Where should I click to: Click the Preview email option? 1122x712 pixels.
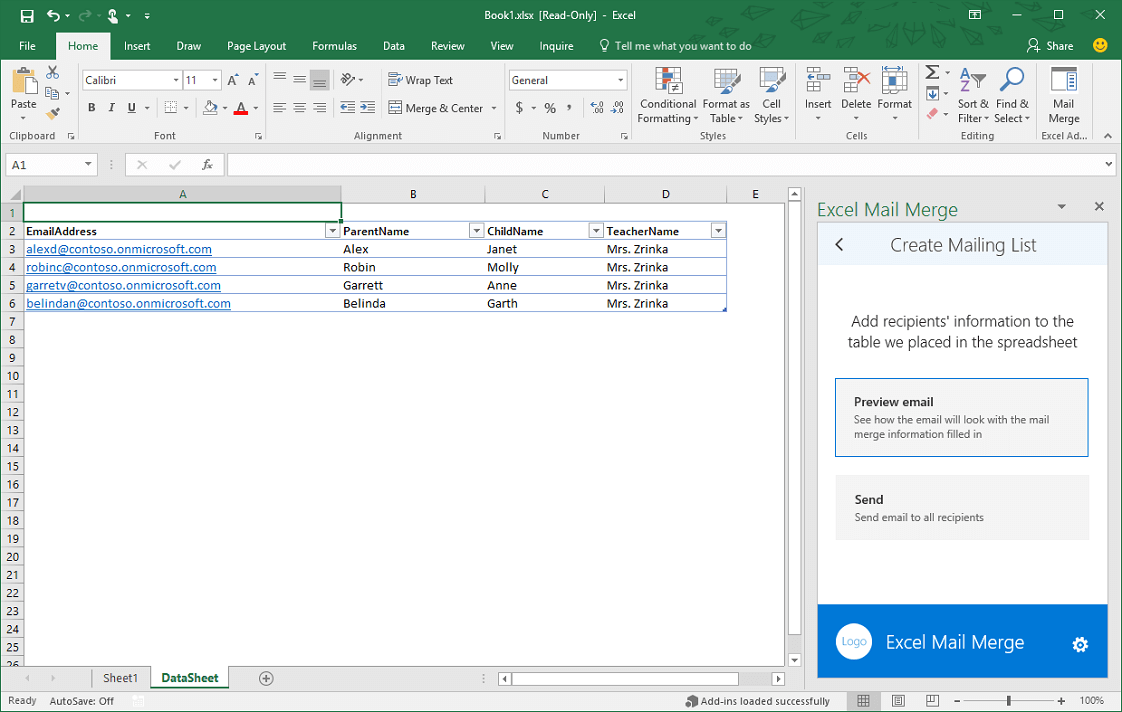point(961,416)
